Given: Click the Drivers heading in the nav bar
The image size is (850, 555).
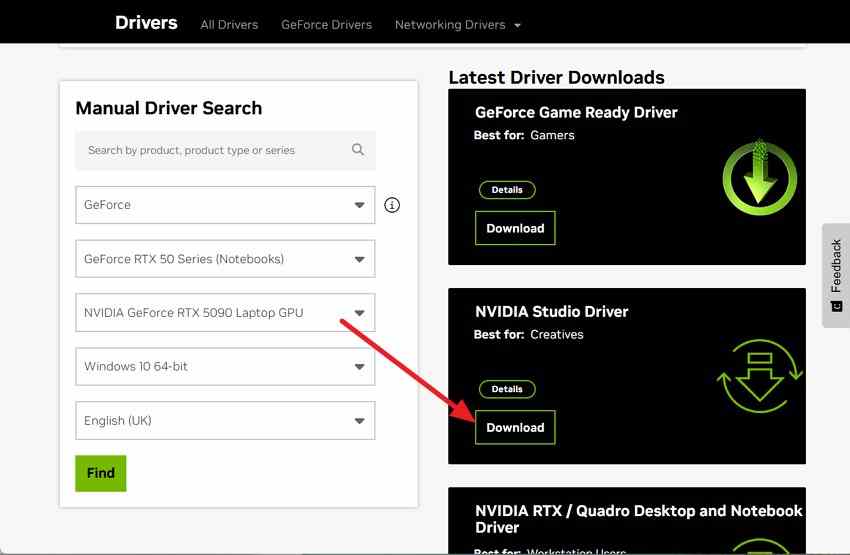Looking at the screenshot, I should coord(146,23).
